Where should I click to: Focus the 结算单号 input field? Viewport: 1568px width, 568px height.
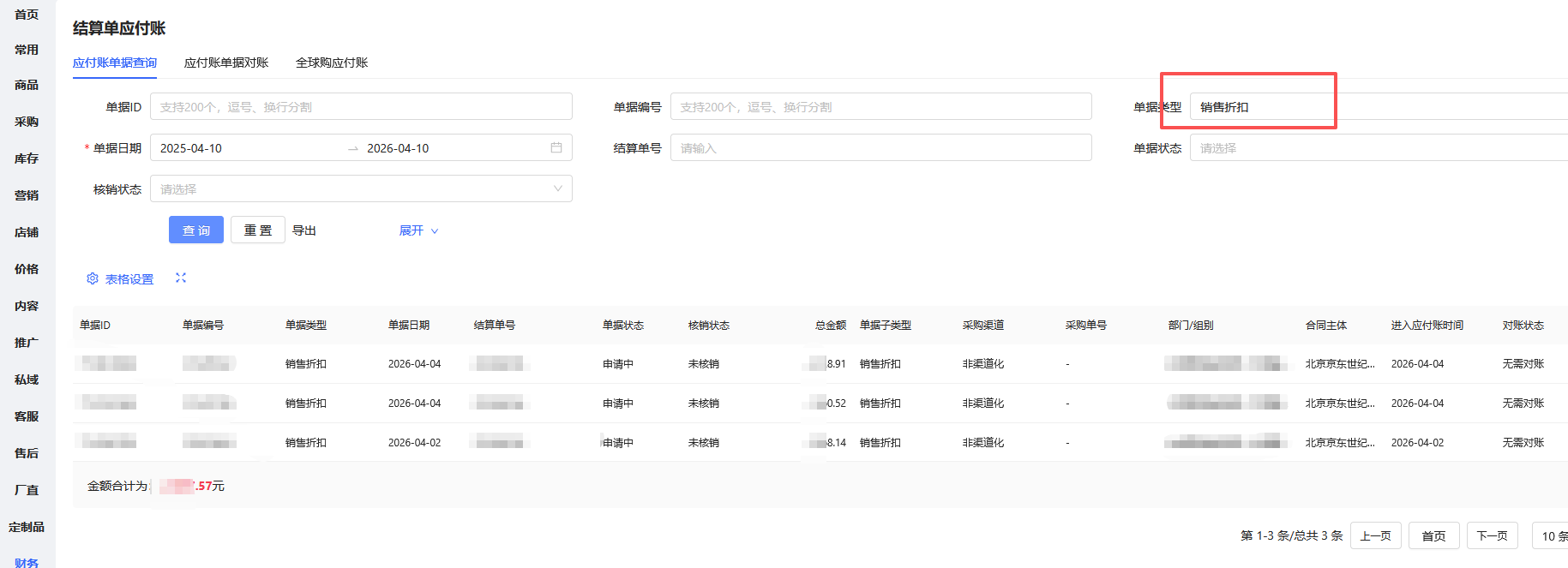(880, 148)
